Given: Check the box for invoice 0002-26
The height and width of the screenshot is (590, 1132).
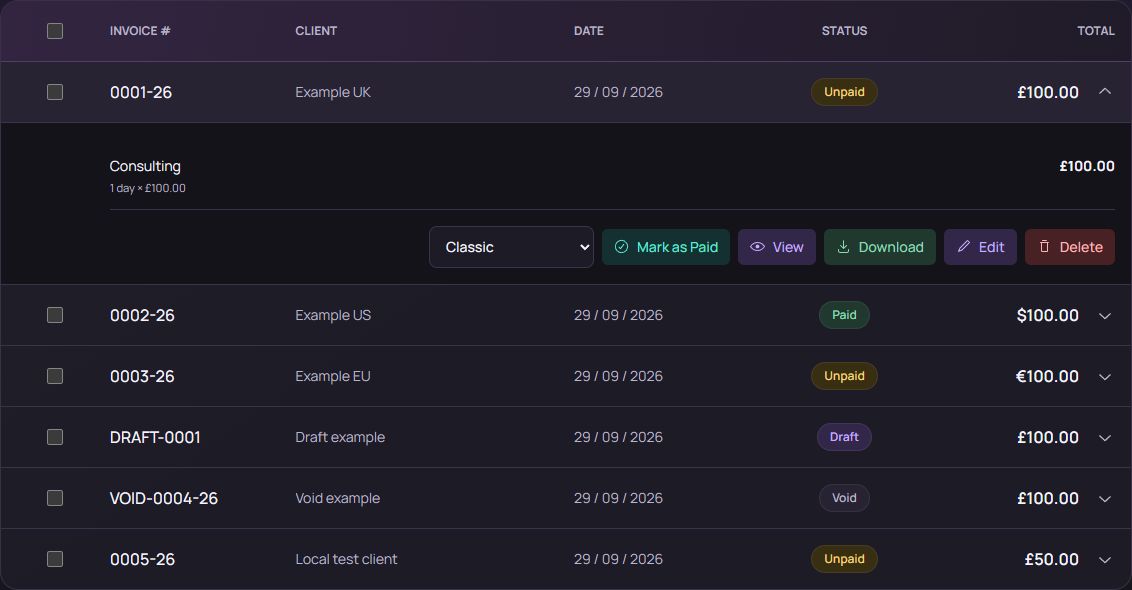Looking at the screenshot, I should tap(55, 316).
